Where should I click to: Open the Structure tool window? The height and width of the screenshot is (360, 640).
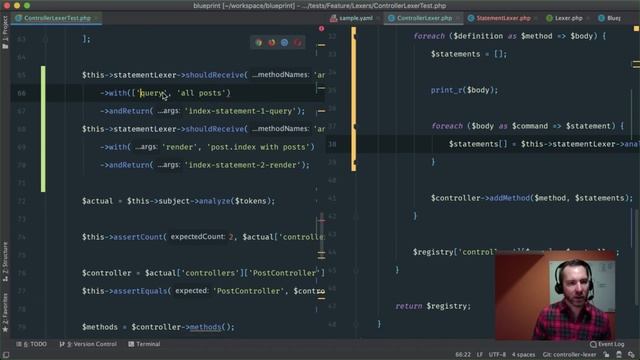5,261
